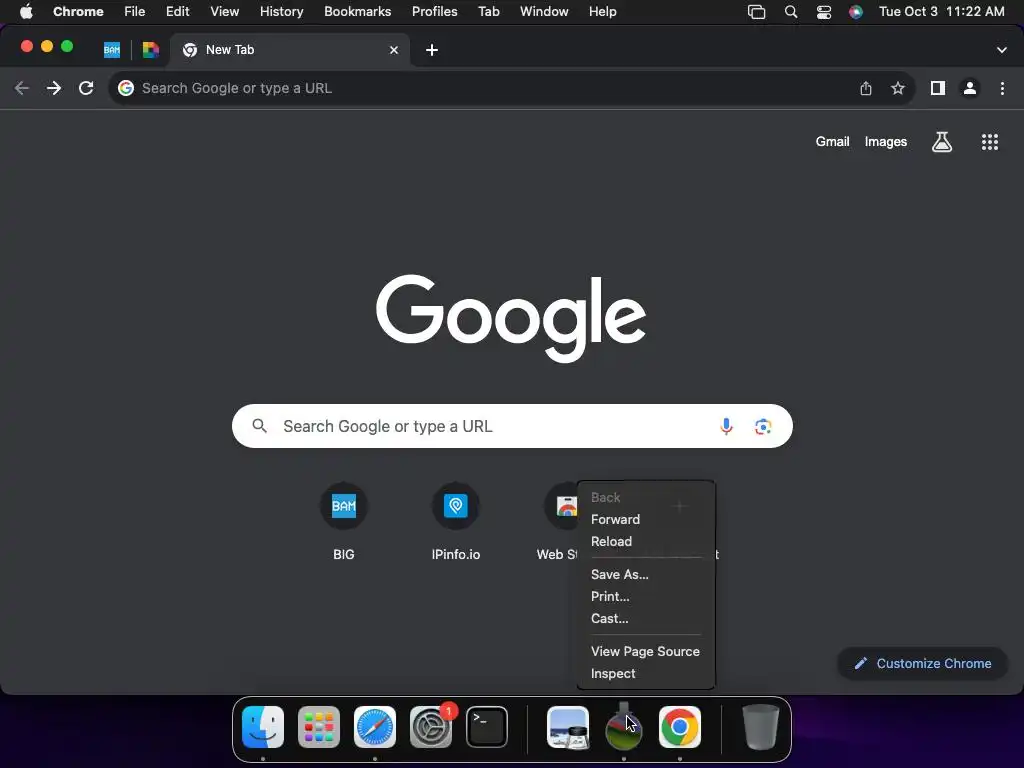Open the Window menu

544,12
